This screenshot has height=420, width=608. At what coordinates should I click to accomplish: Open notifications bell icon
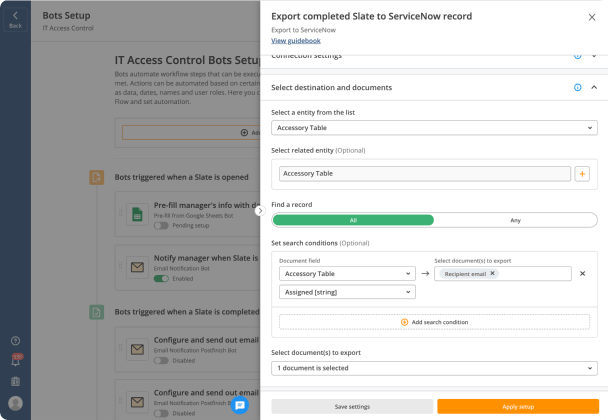pos(16,361)
